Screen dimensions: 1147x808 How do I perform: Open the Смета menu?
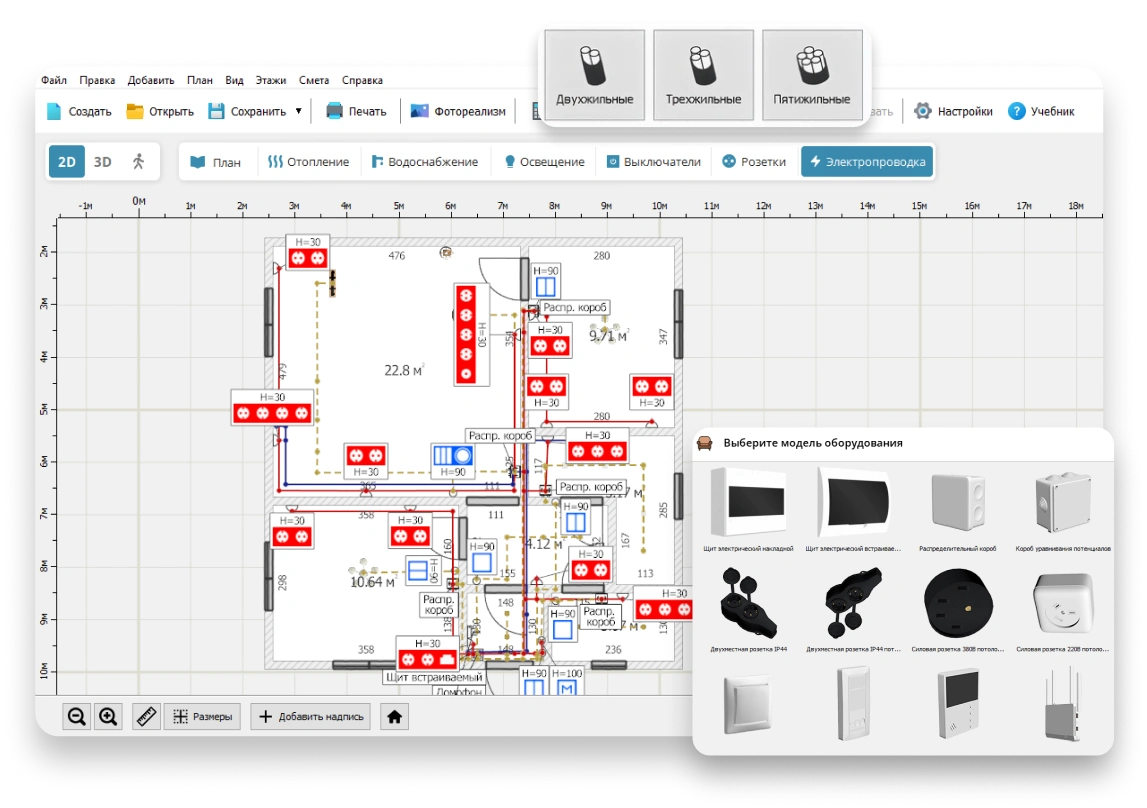pos(314,80)
